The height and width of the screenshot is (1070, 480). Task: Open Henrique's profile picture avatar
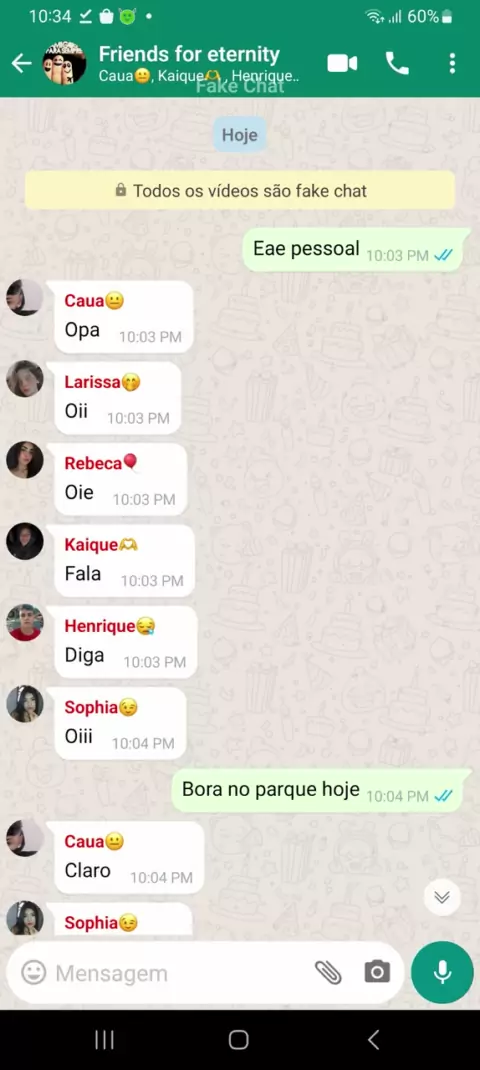point(25,622)
